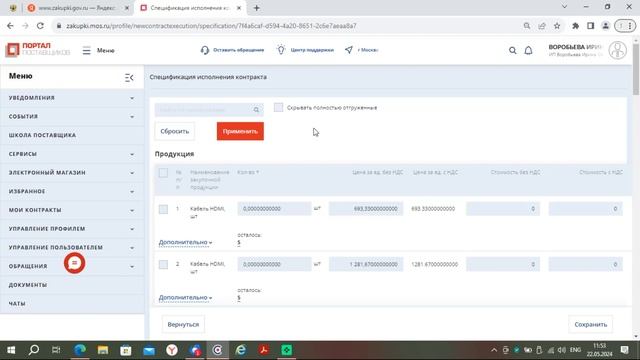Open Windows taskbar search

click(x=34, y=350)
